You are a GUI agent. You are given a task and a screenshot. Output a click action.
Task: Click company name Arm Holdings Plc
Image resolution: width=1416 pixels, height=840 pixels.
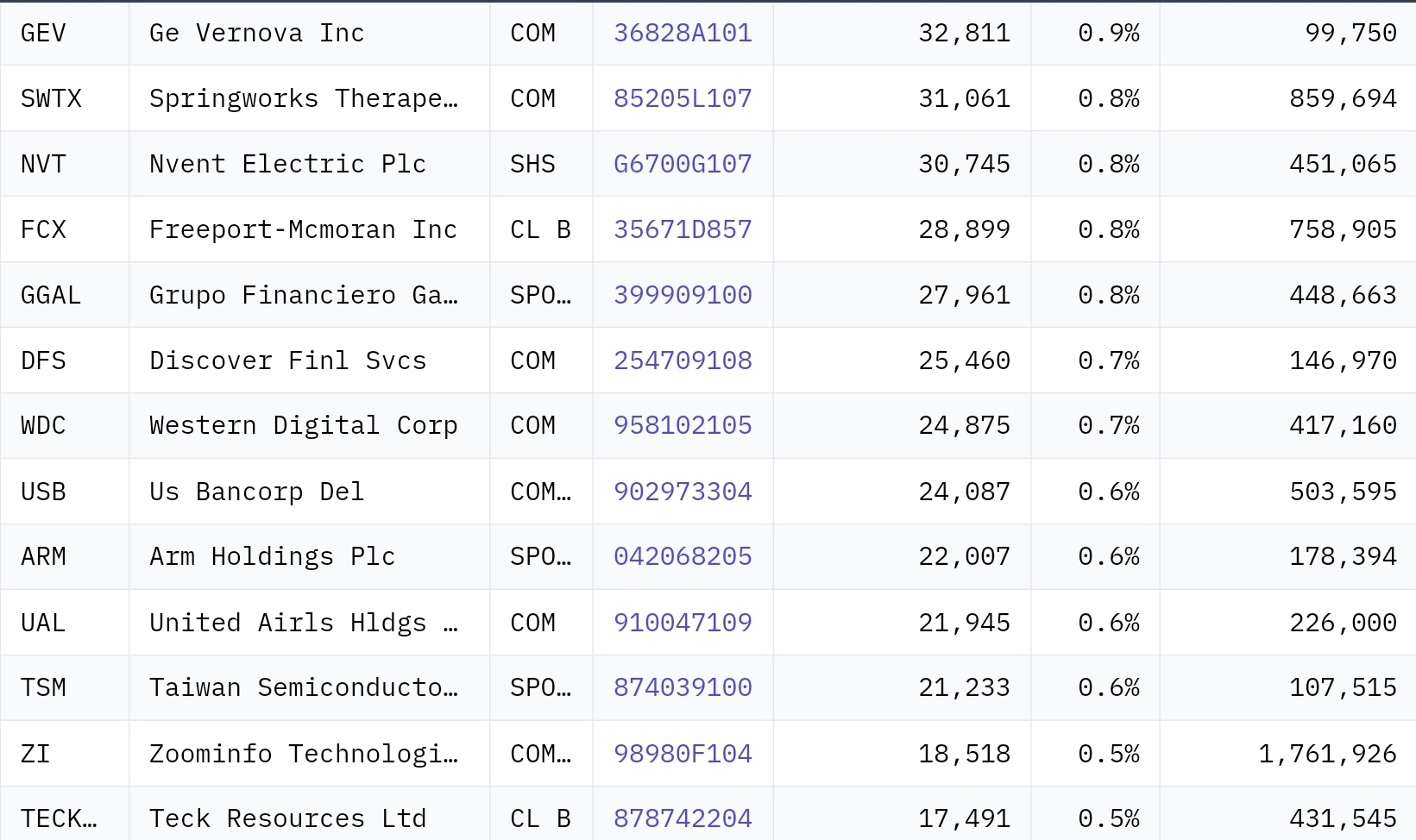[273, 556]
